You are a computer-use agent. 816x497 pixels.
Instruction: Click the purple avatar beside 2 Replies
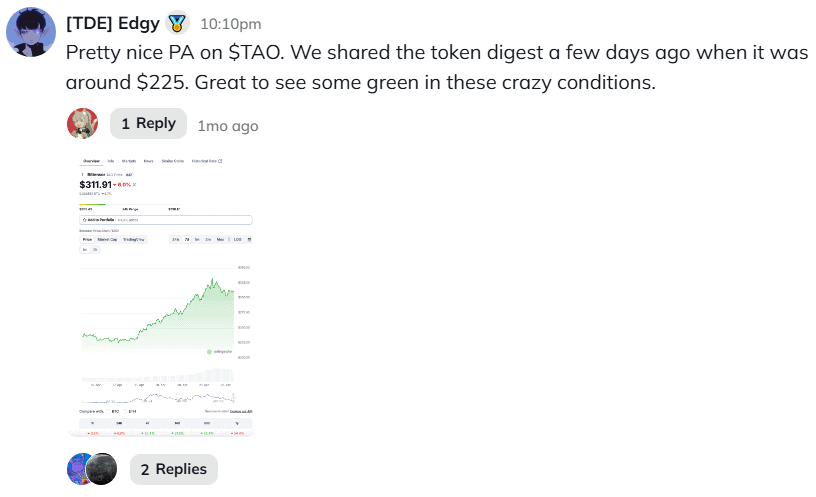point(82,469)
